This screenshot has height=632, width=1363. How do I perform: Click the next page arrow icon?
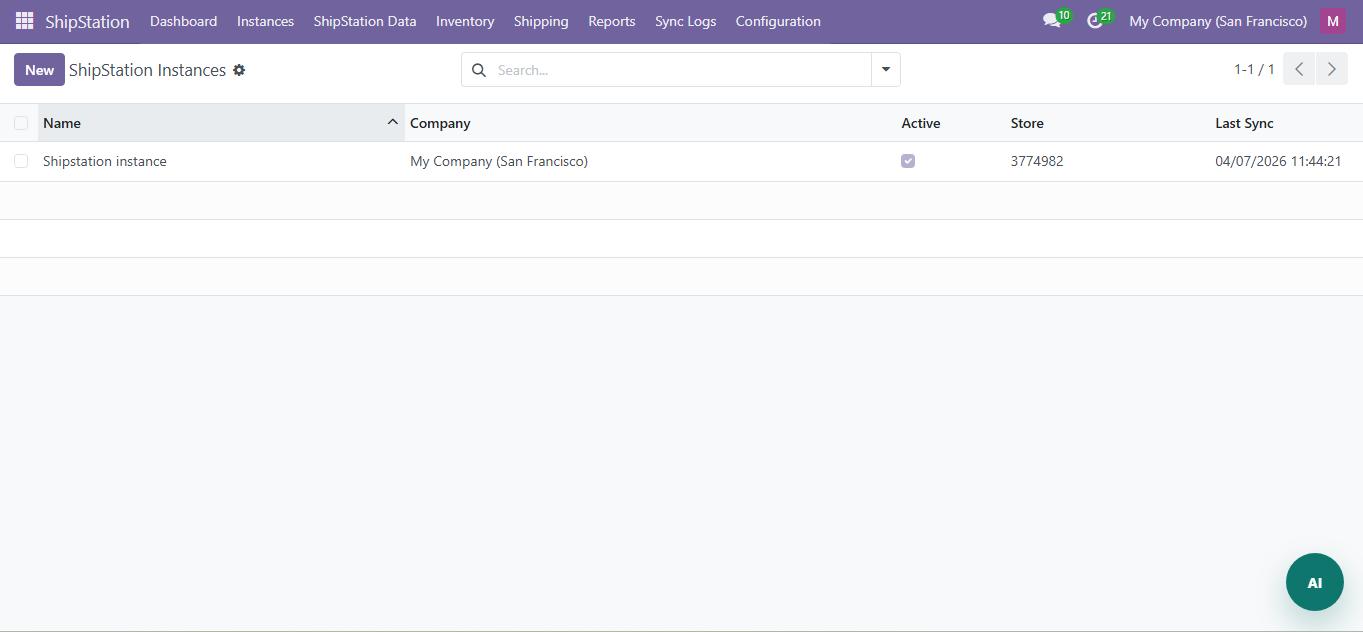click(x=1331, y=68)
